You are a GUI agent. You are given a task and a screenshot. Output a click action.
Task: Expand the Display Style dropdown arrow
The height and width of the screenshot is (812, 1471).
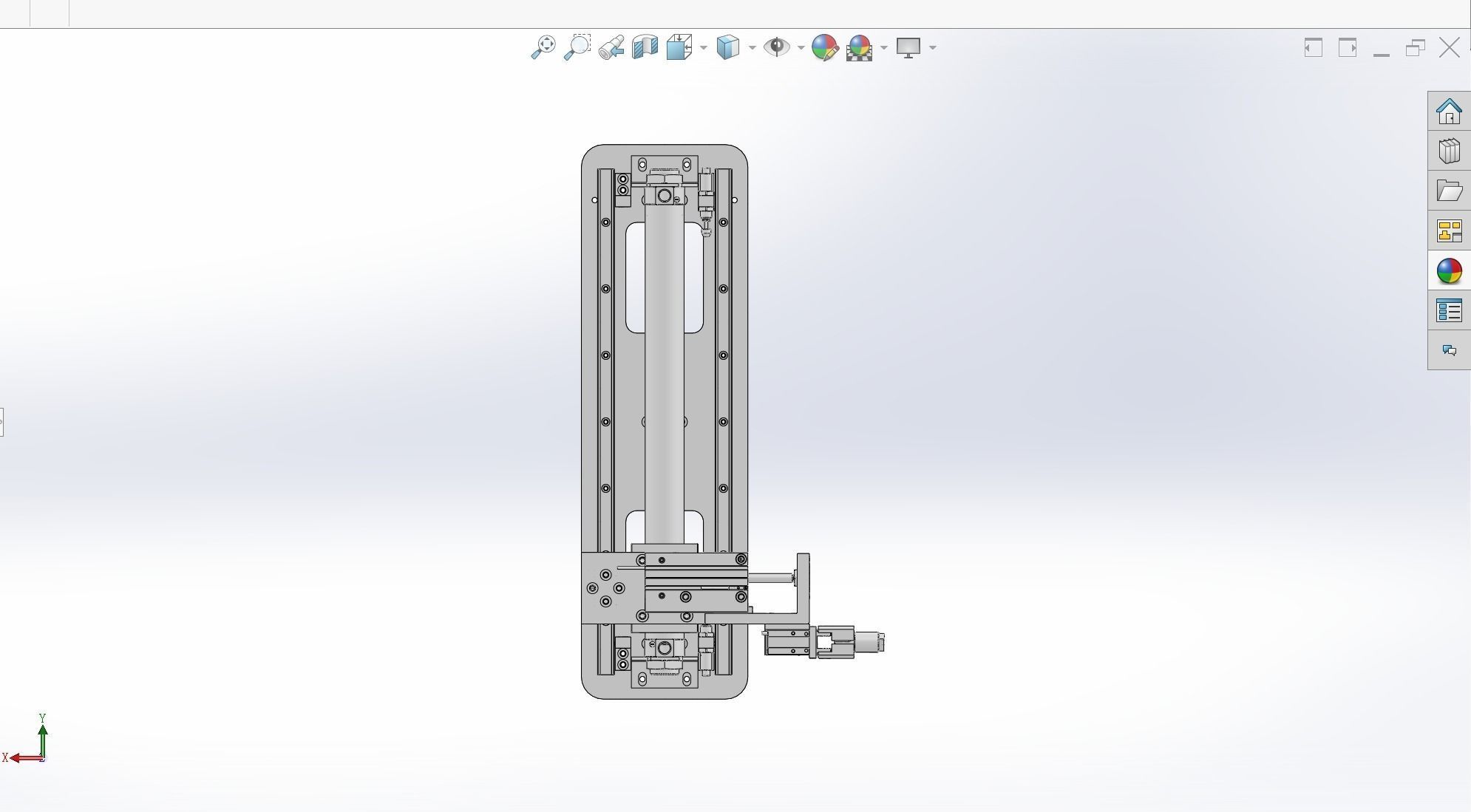tap(752, 48)
